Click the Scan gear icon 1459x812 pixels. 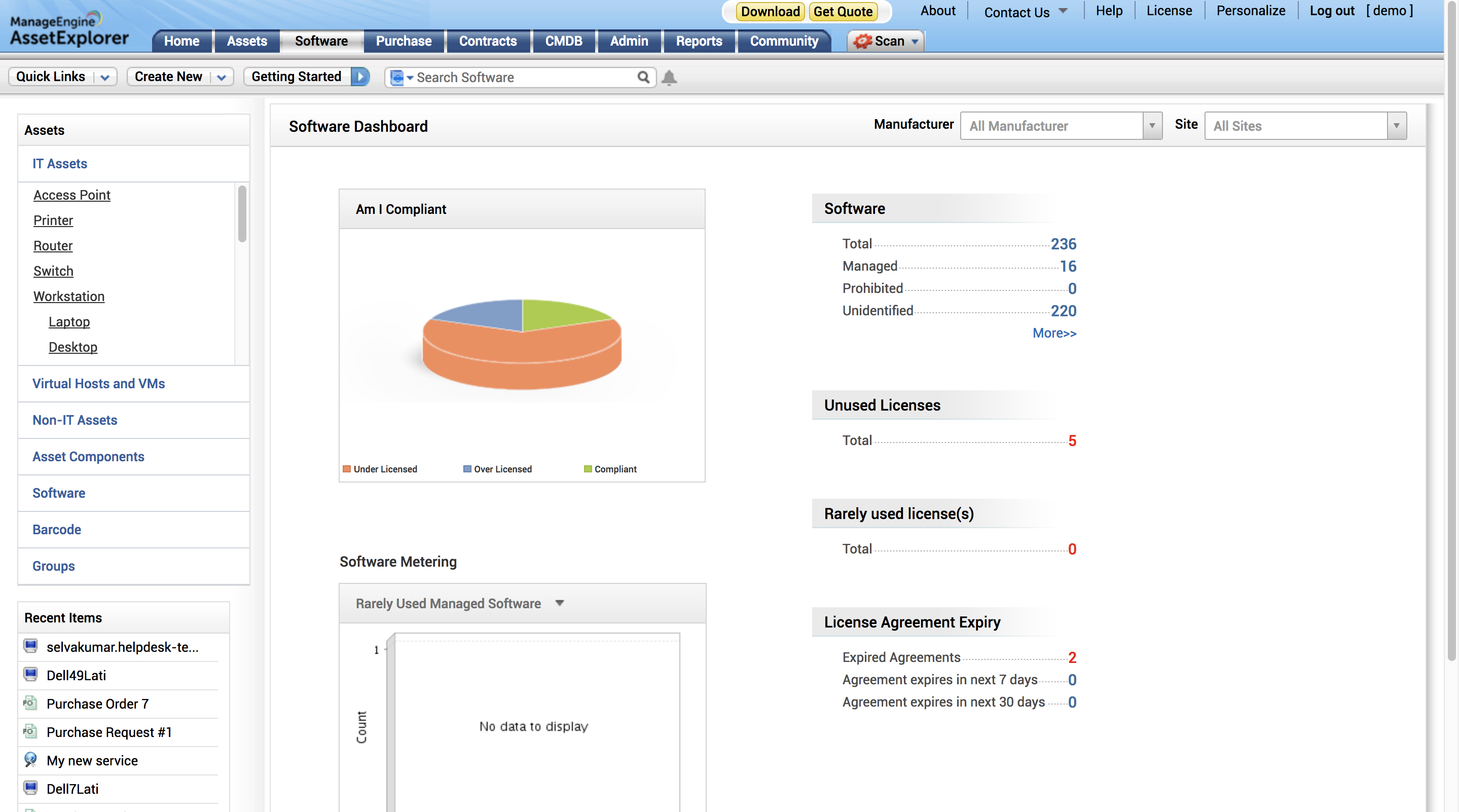click(x=862, y=42)
